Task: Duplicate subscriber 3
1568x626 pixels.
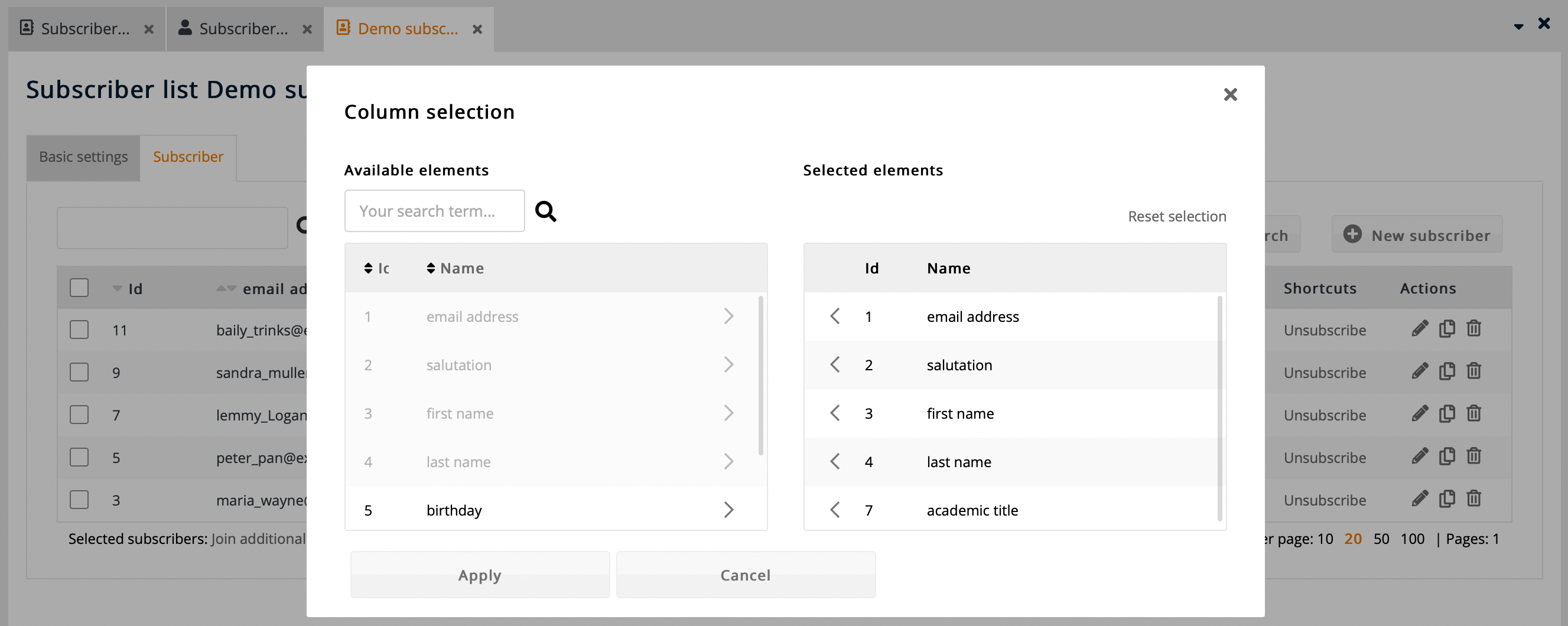Action: click(x=1447, y=500)
